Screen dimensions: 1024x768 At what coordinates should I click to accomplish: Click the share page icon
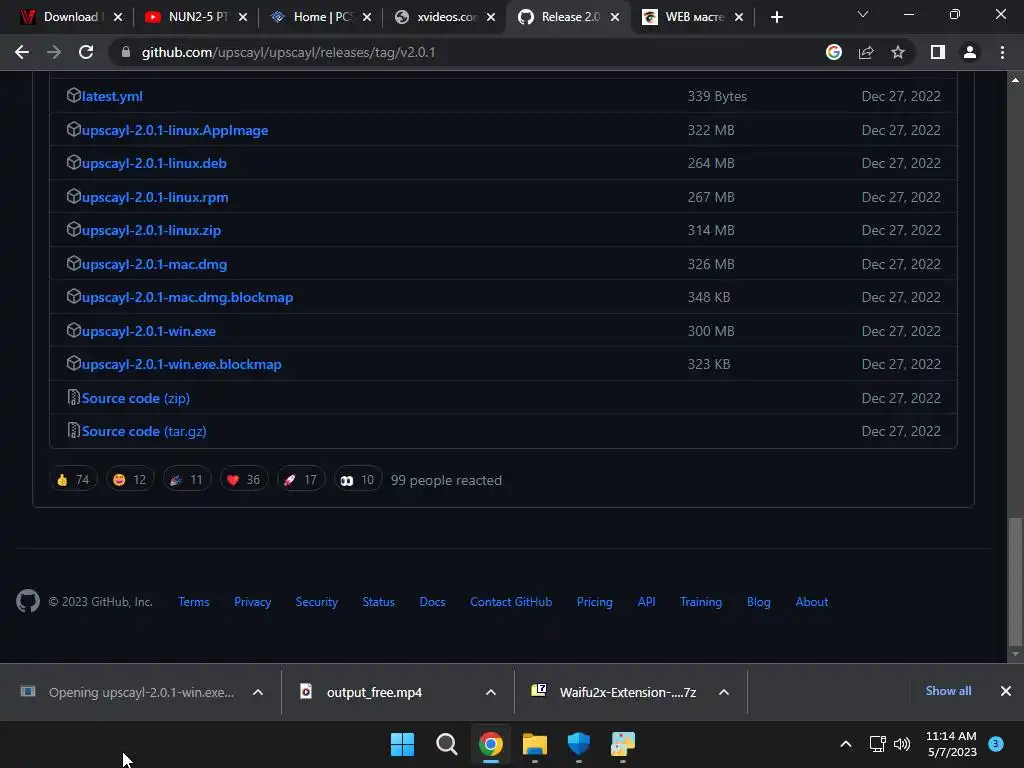point(866,52)
